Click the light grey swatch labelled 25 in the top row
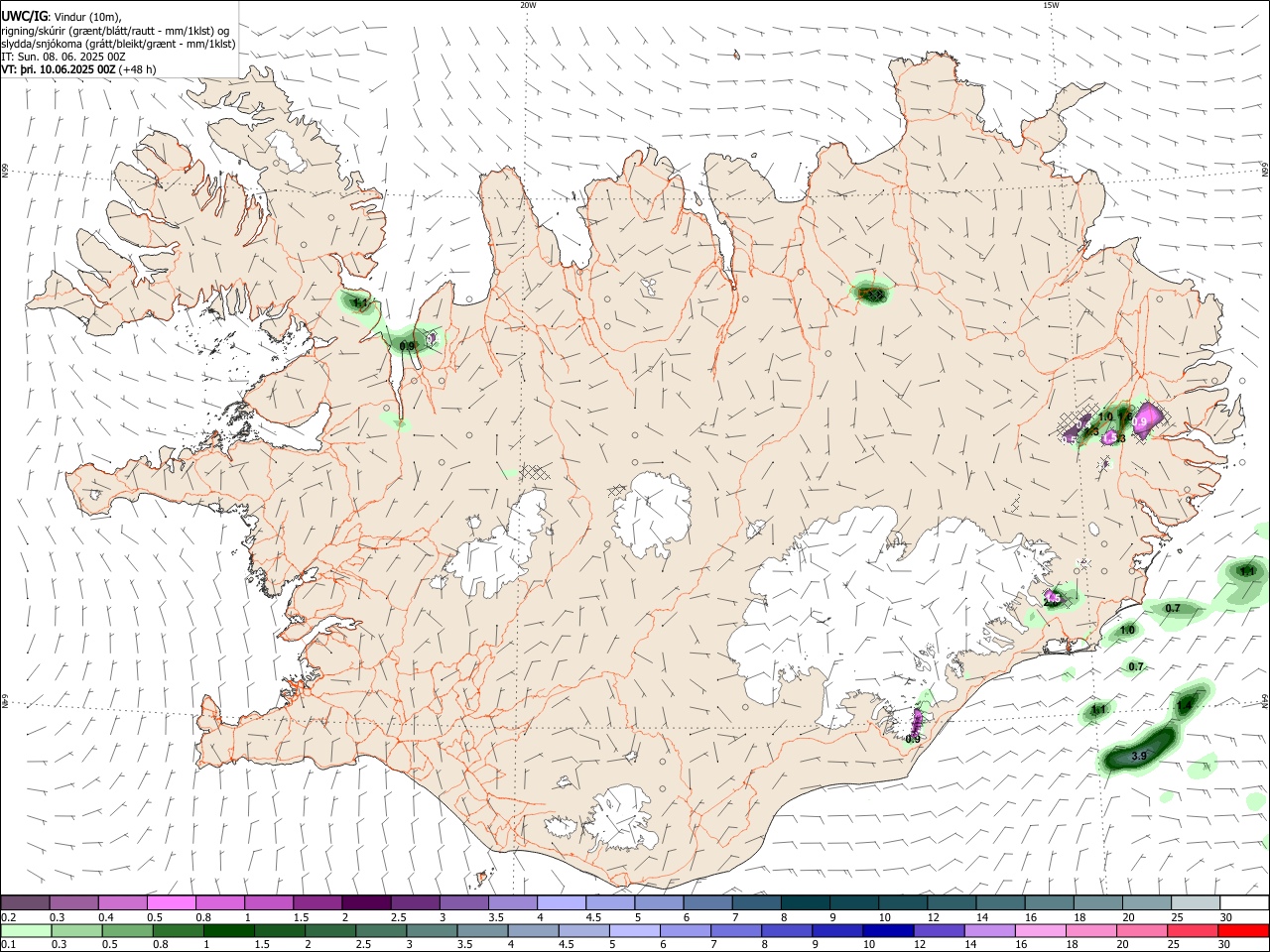This screenshot has width=1270, height=952. 1196,902
